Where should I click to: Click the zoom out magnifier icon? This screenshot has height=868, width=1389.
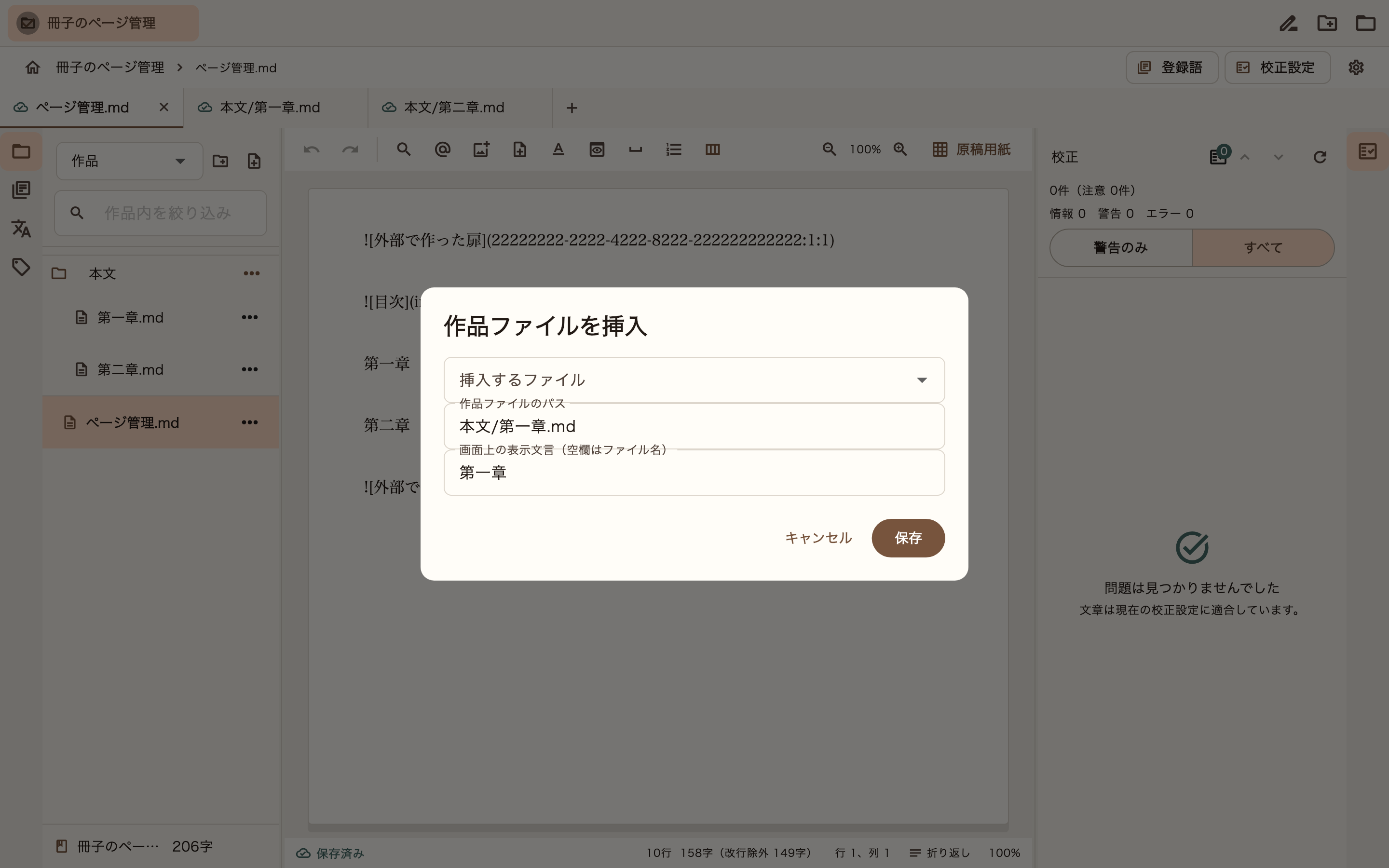tap(830, 150)
